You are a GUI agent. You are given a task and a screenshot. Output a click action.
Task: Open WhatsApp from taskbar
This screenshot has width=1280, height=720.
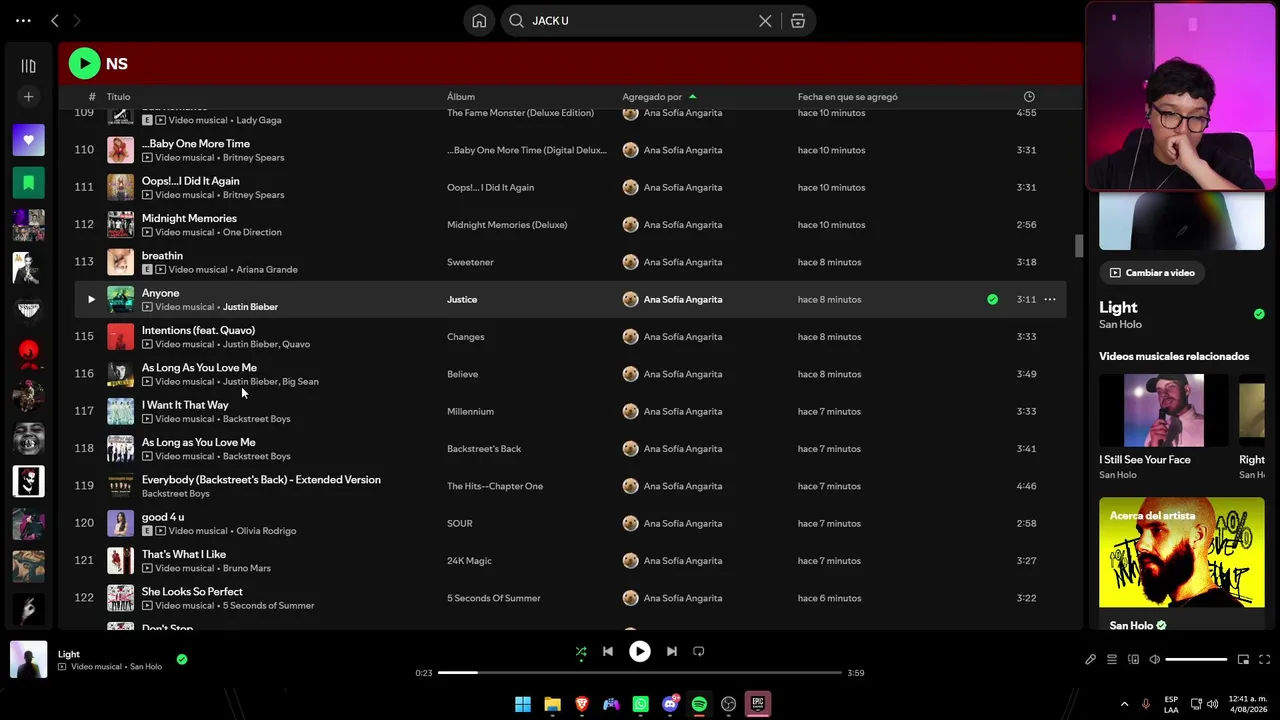pos(641,704)
